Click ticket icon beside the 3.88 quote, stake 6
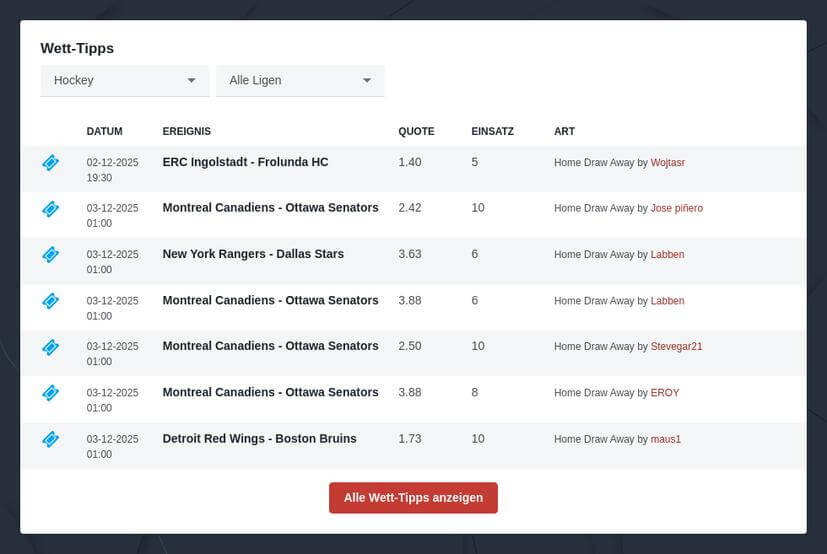The image size is (827, 554). [51, 301]
